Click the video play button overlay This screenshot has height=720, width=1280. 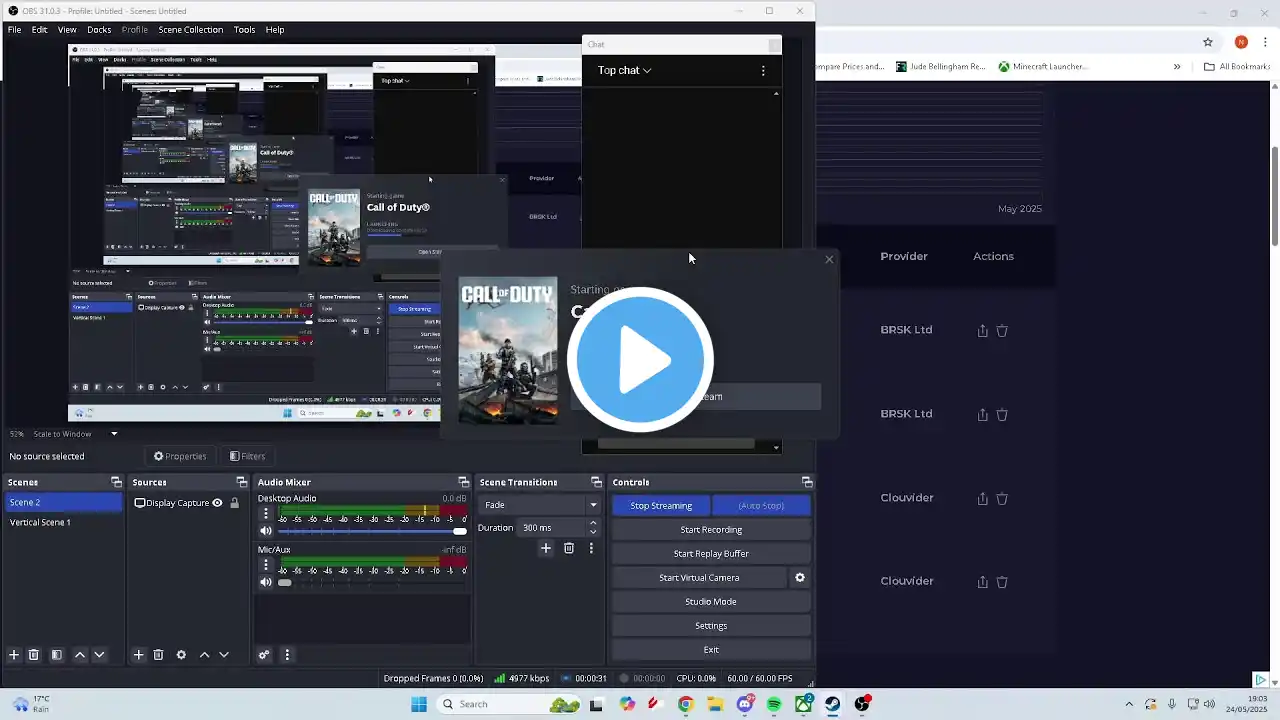pos(640,359)
